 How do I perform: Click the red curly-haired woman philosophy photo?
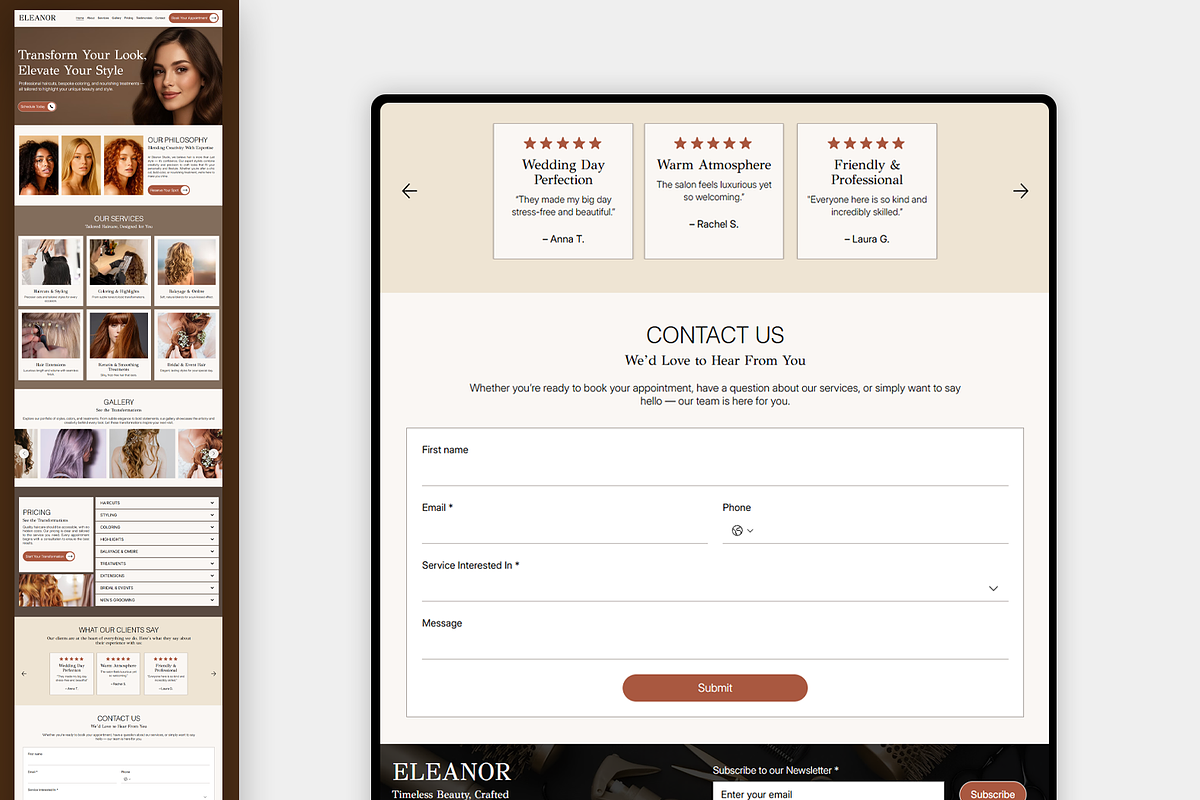coord(124,166)
